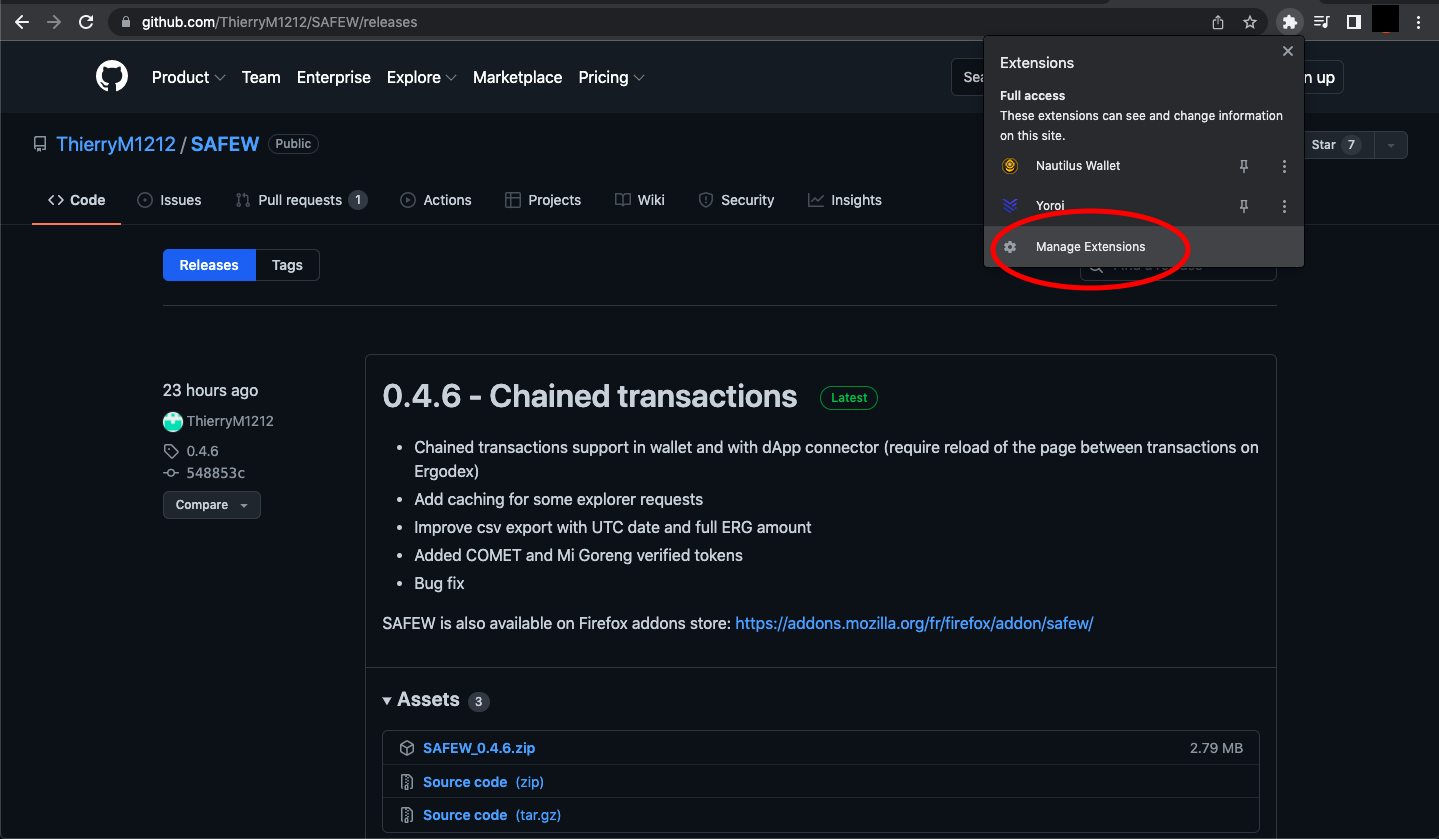Screen dimensions: 1439x839
Task: Open the Firefox addons store link
Action: click(914, 623)
